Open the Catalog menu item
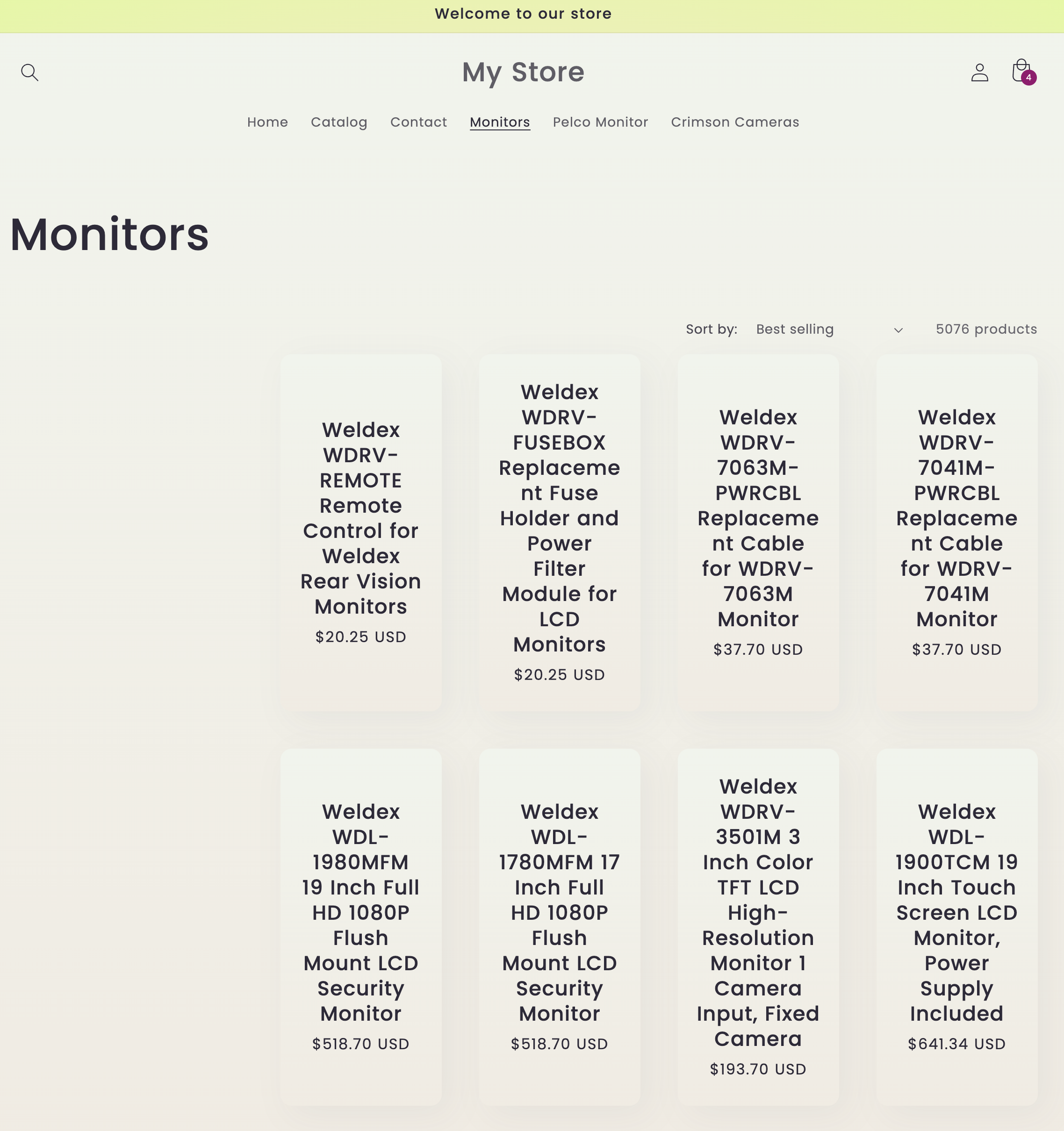The height and width of the screenshot is (1131, 1064). click(338, 122)
